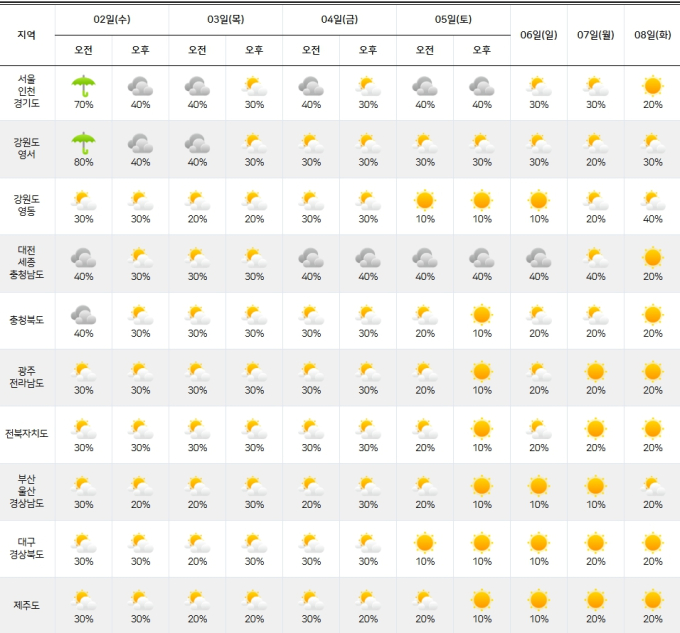Click the cloudy icon for 대전 세종 충청남도 on 02일 오전
Viewport: 680px width, 633px height.
[83, 258]
